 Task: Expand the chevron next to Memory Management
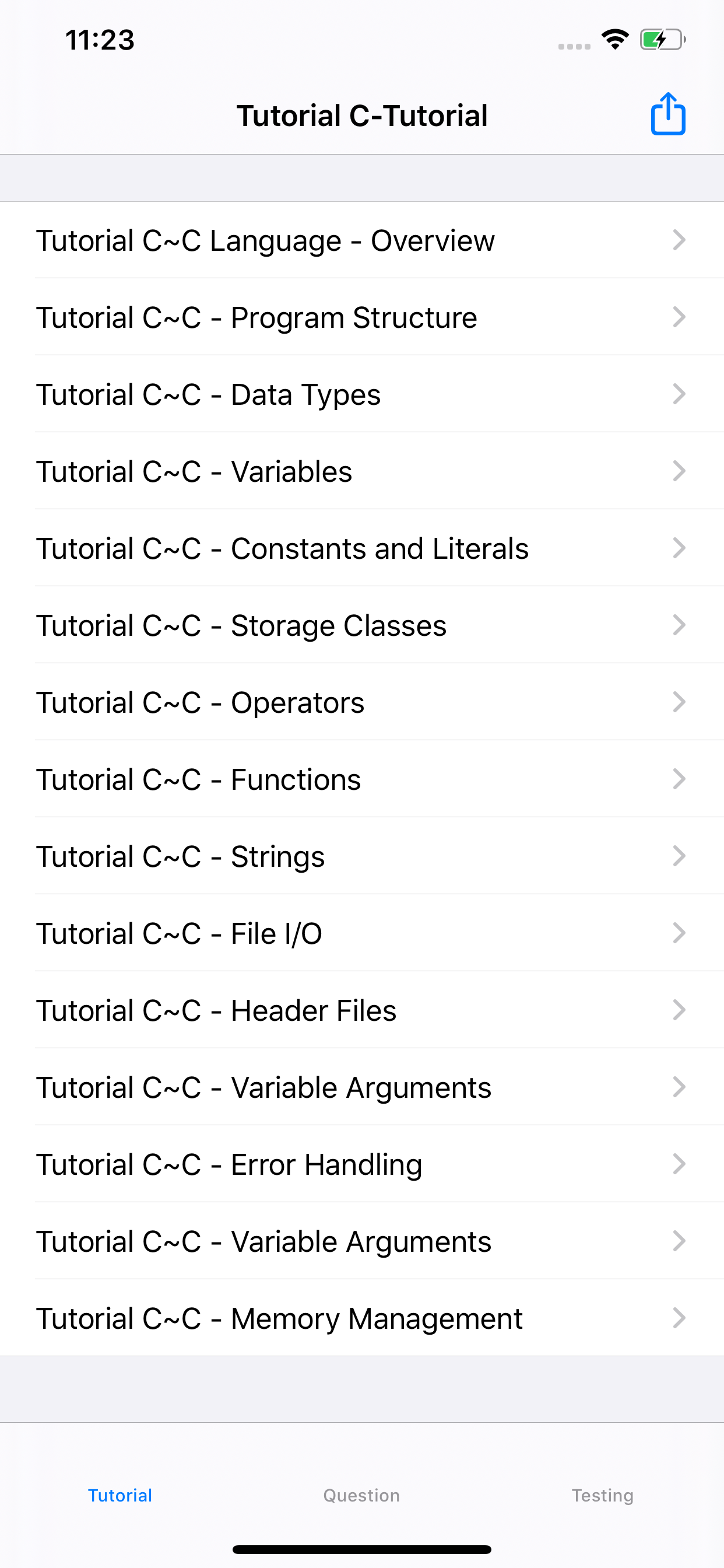pyautogui.click(x=680, y=1318)
